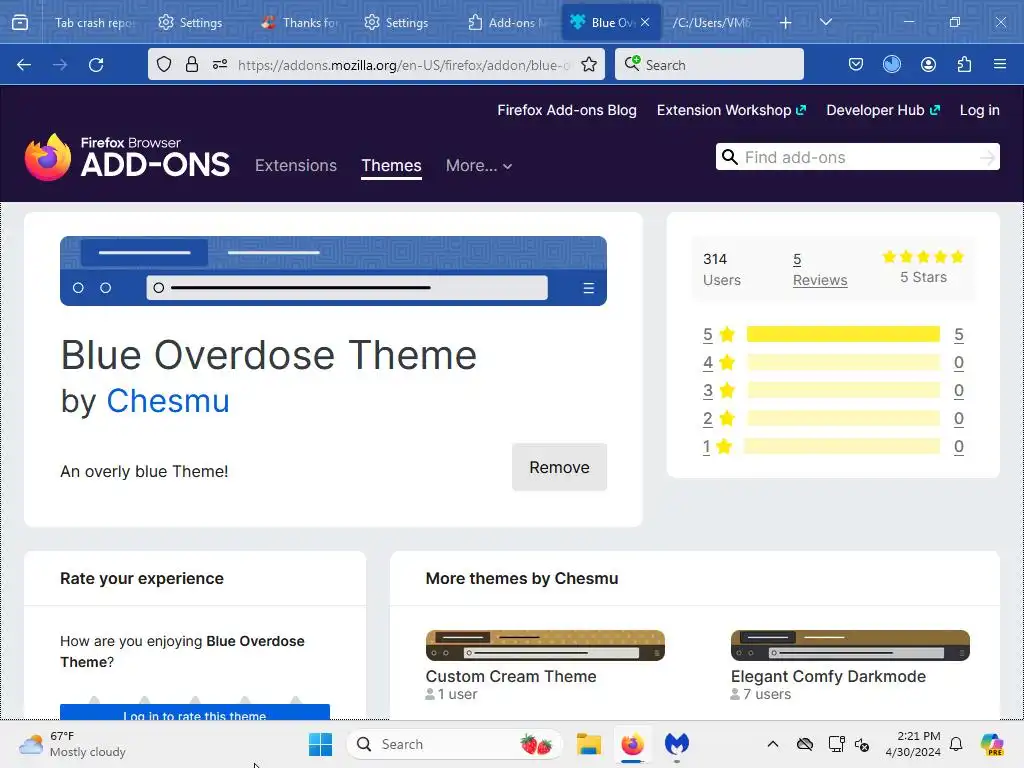Filter reviews by the 5 star bar
The width and height of the screenshot is (1024, 768).
pos(843,334)
